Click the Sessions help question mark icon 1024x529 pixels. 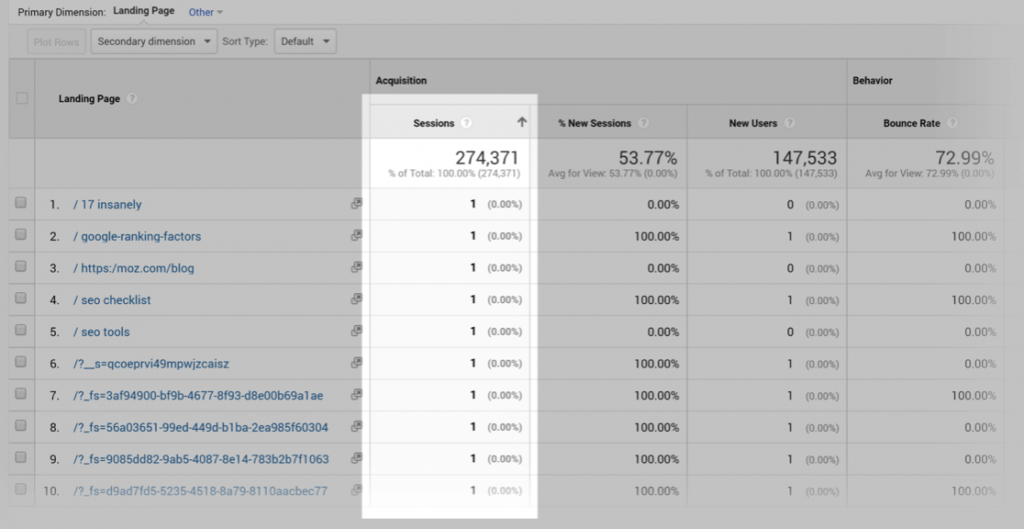point(466,123)
